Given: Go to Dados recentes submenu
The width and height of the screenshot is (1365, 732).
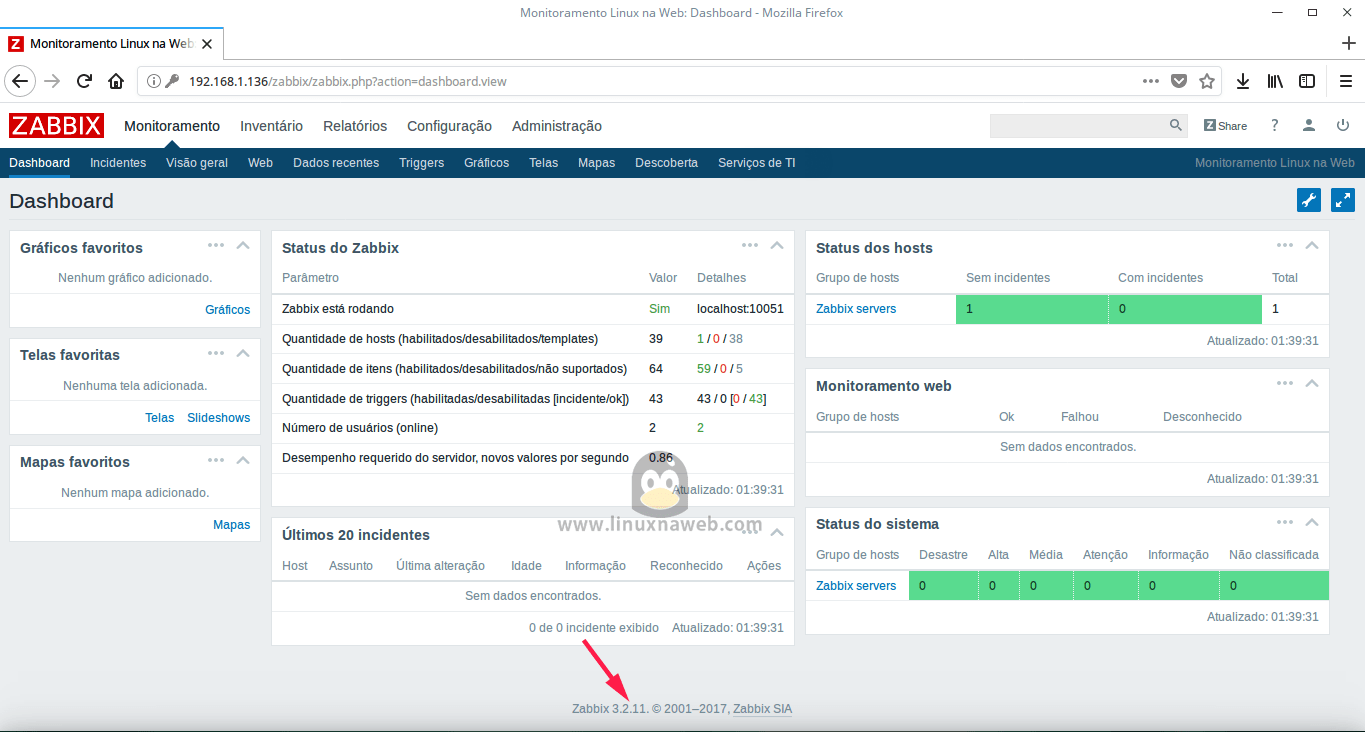Looking at the screenshot, I should (x=336, y=163).
